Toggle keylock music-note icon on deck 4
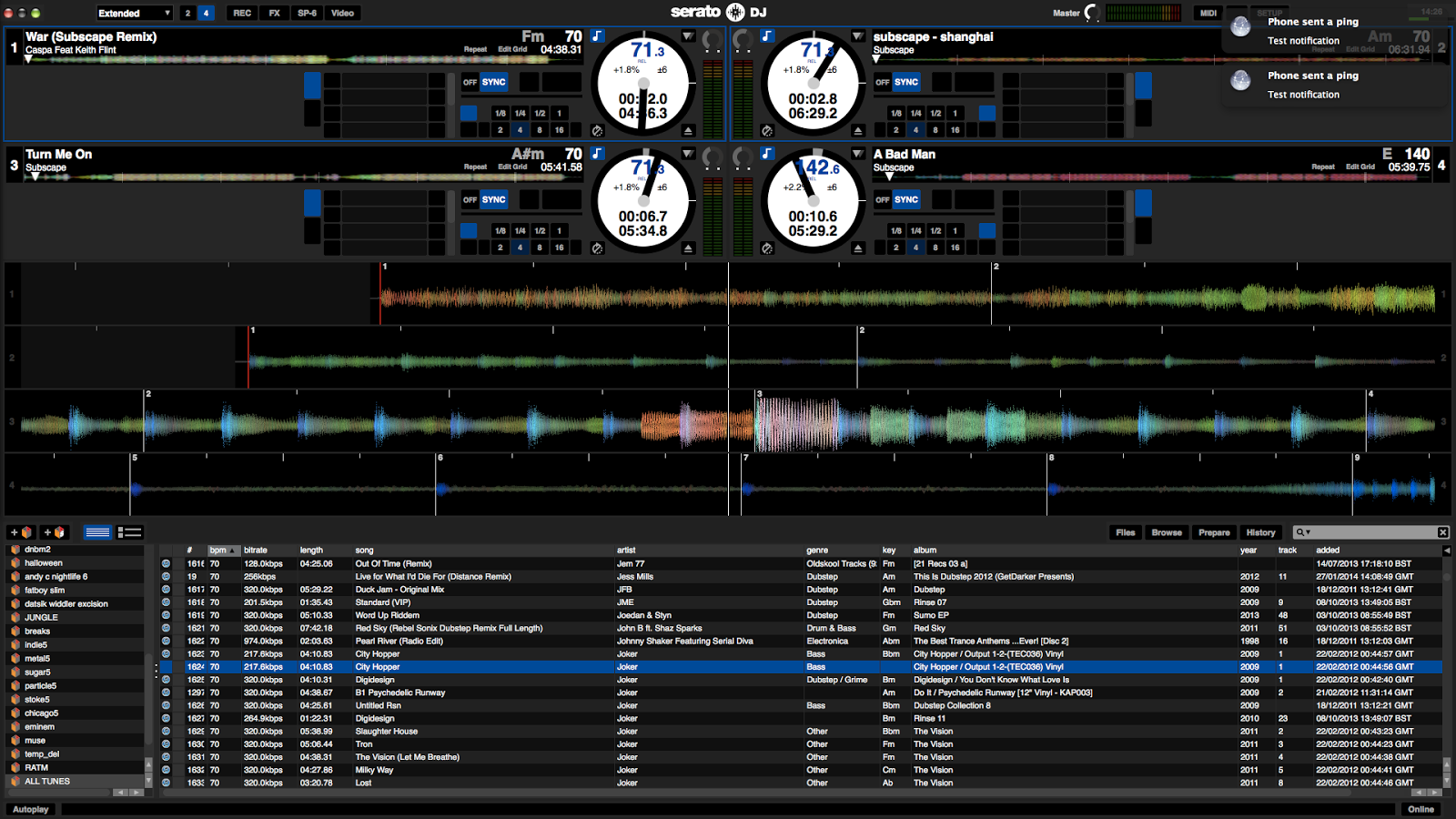The height and width of the screenshot is (819, 1456). pos(767,154)
